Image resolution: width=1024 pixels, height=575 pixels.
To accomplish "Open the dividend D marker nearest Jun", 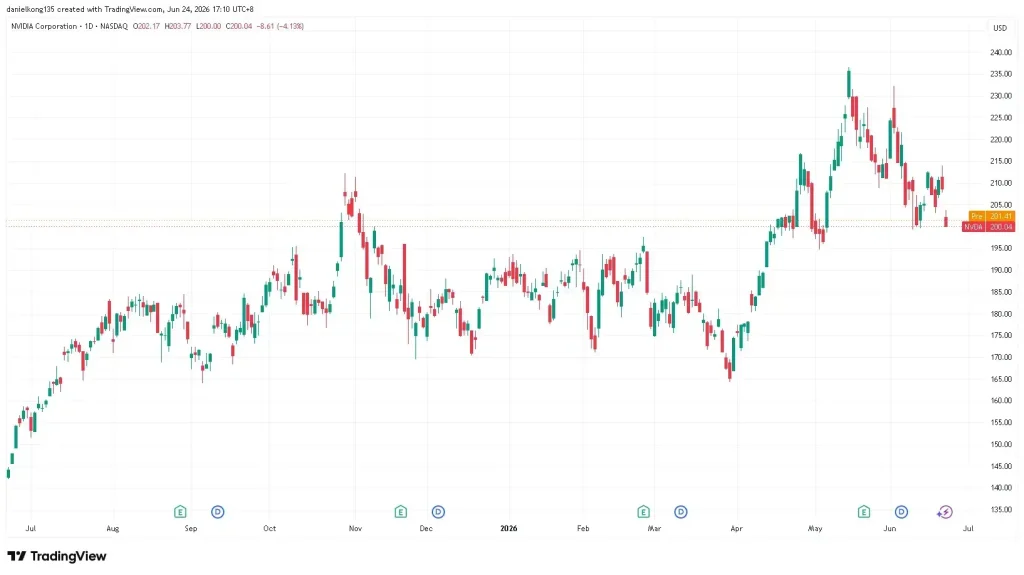I will point(901,512).
